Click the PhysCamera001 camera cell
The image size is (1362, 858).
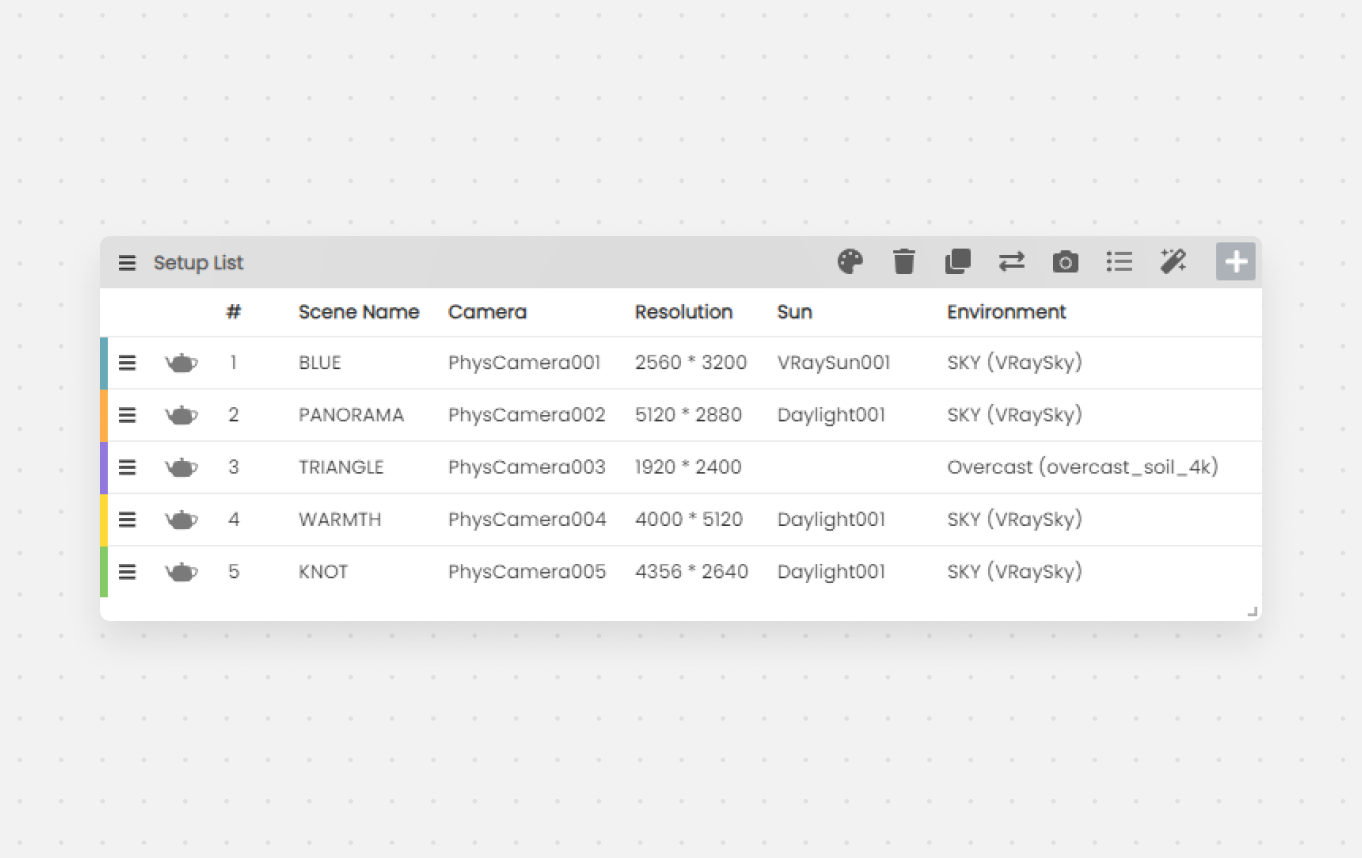(525, 363)
